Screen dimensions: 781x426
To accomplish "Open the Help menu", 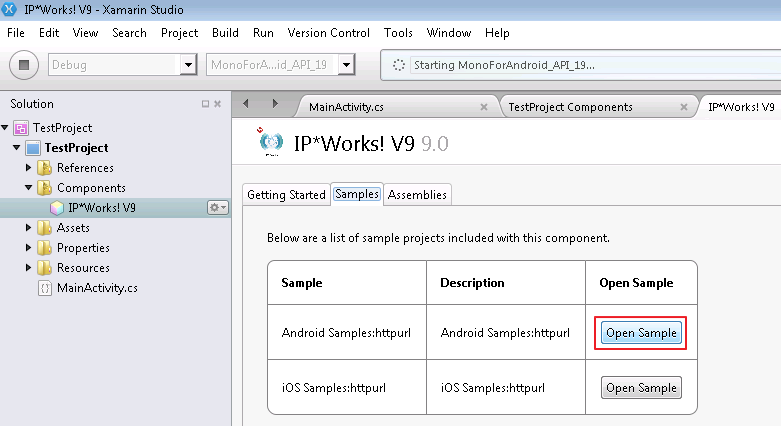I will click(497, 33).
